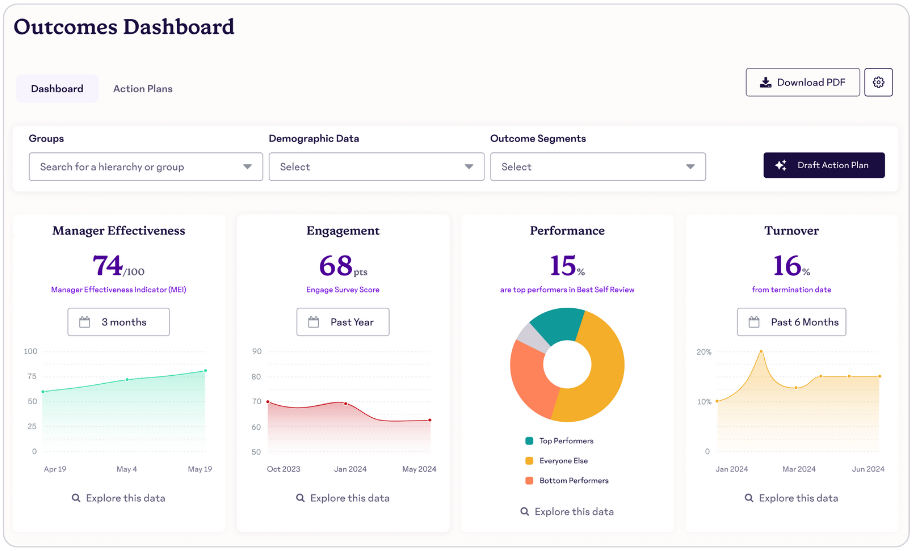
Task: Change the 3 months time range
Action: click(118, 322)
